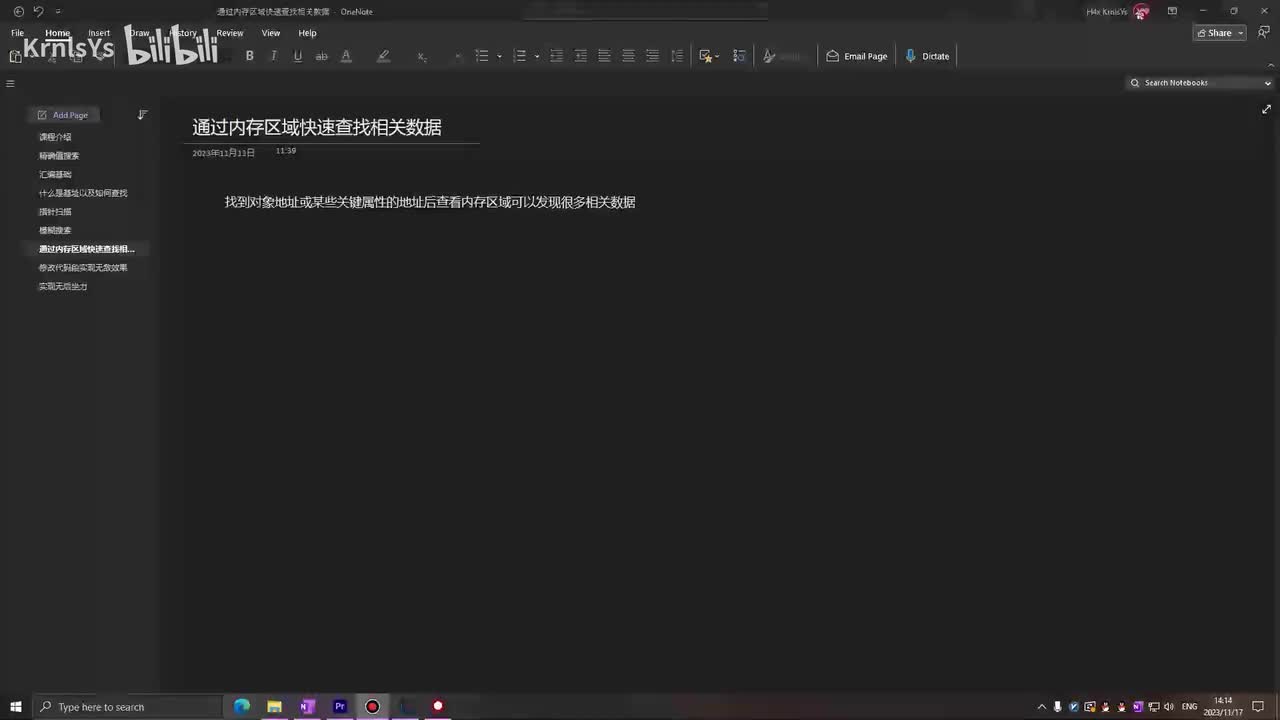
Task: Click the sort pages icon
Action: click(x=142, y=115)
